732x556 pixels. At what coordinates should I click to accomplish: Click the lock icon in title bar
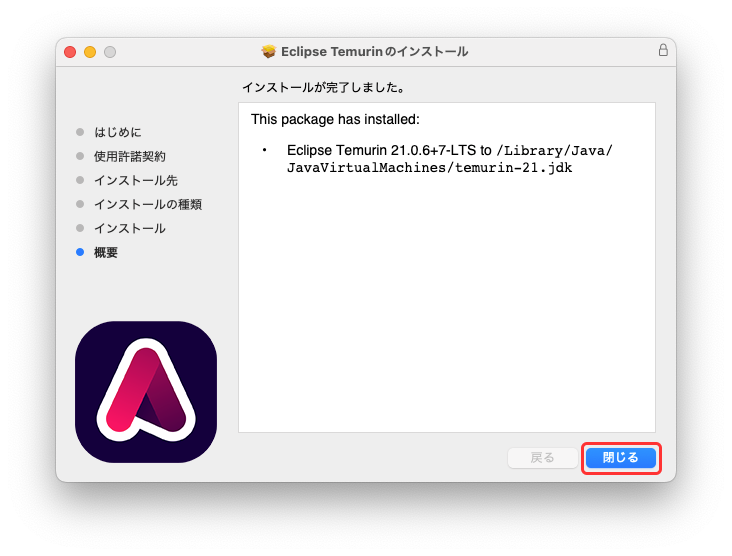[x=663, y=50]
